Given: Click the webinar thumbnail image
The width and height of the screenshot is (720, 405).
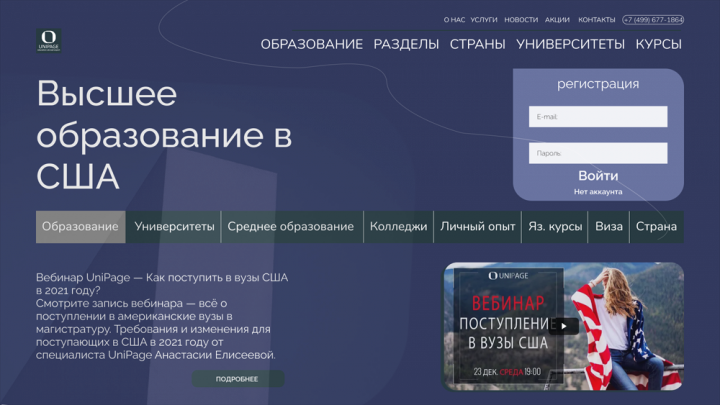Looking at the screenshot, I should click(x=563, y=326).
